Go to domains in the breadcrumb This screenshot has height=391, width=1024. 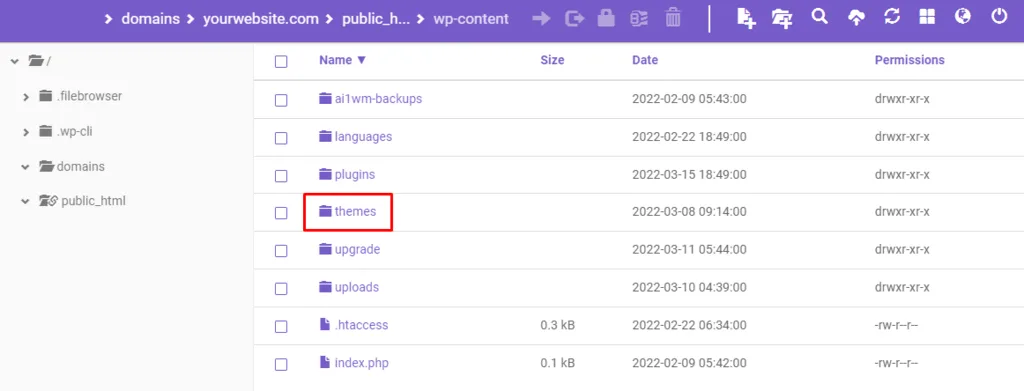150,19
